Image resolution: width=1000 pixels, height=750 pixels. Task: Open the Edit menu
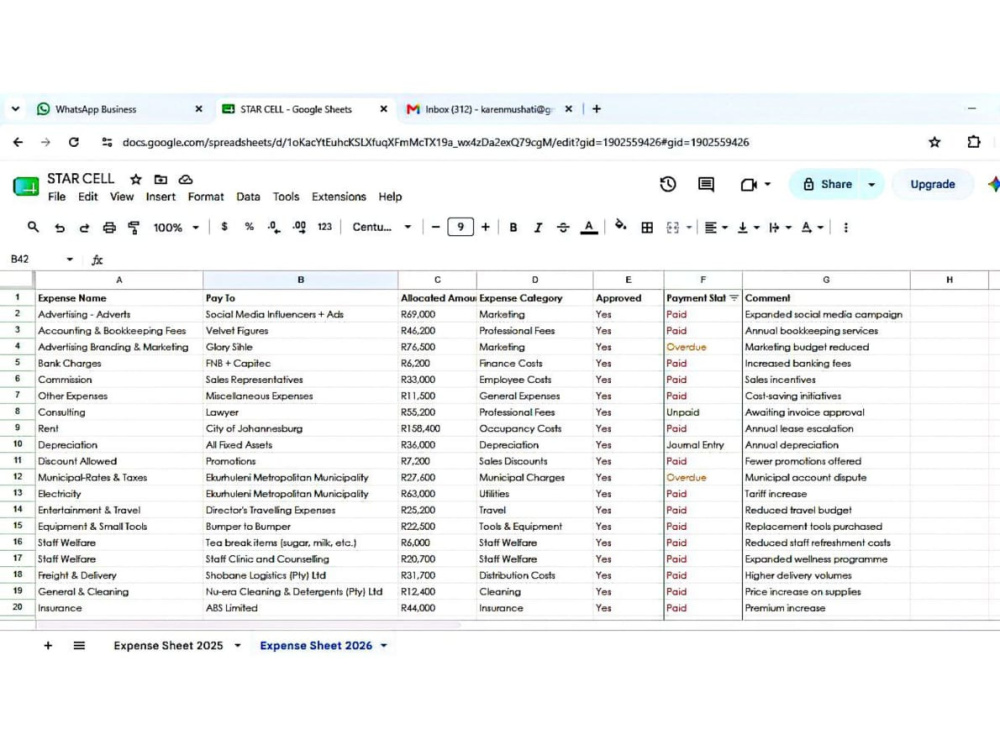point(88,196)
